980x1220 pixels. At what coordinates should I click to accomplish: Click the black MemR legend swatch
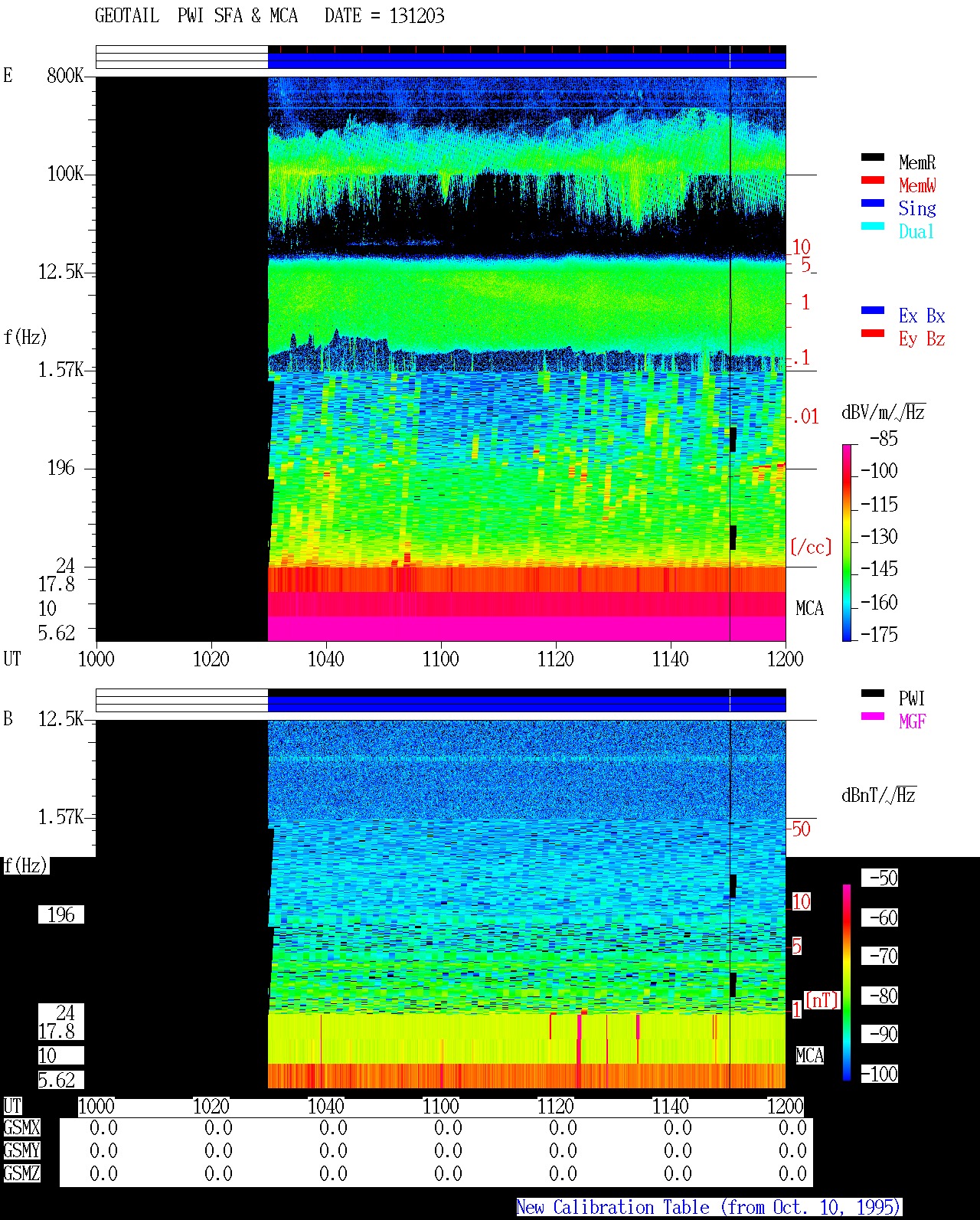[x=873, y=158]
